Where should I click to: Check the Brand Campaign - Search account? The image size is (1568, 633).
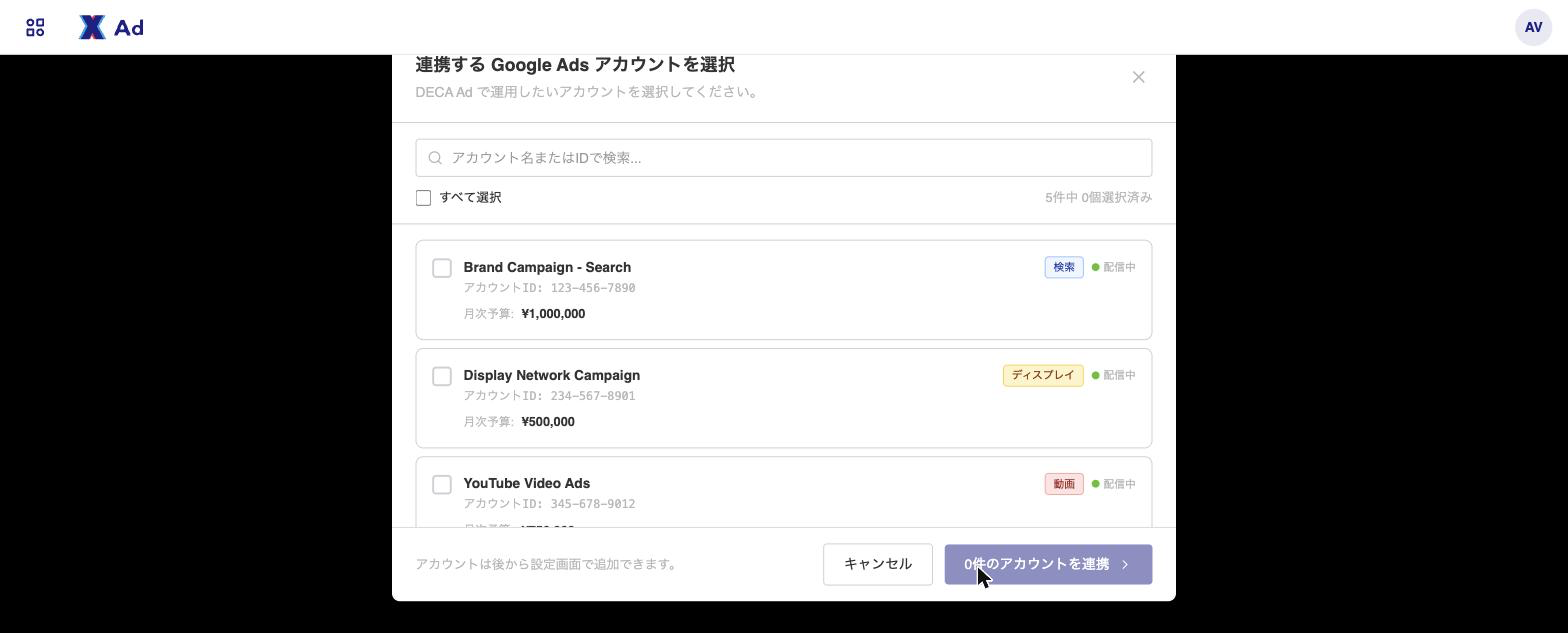pyautogui.click(x=442, y=268)
